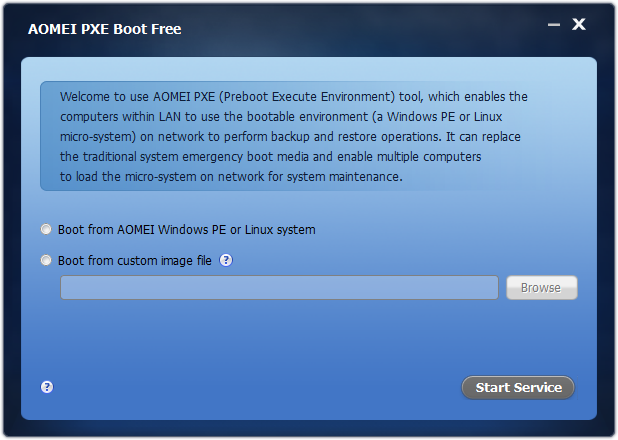The image size is (618, 440).
Task: Click the "Boot from custom image file" label text
Action: tap(135, 260)
